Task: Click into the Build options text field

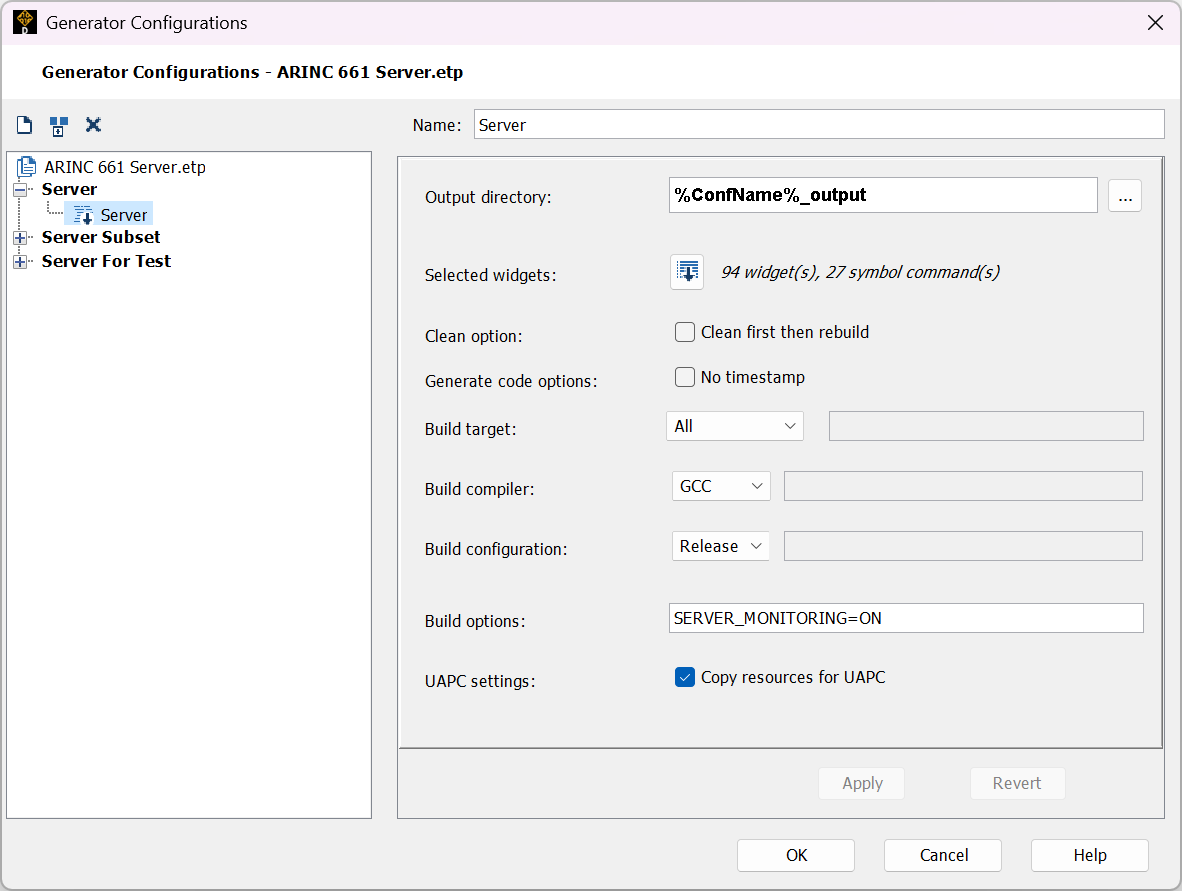Action: 905,618
